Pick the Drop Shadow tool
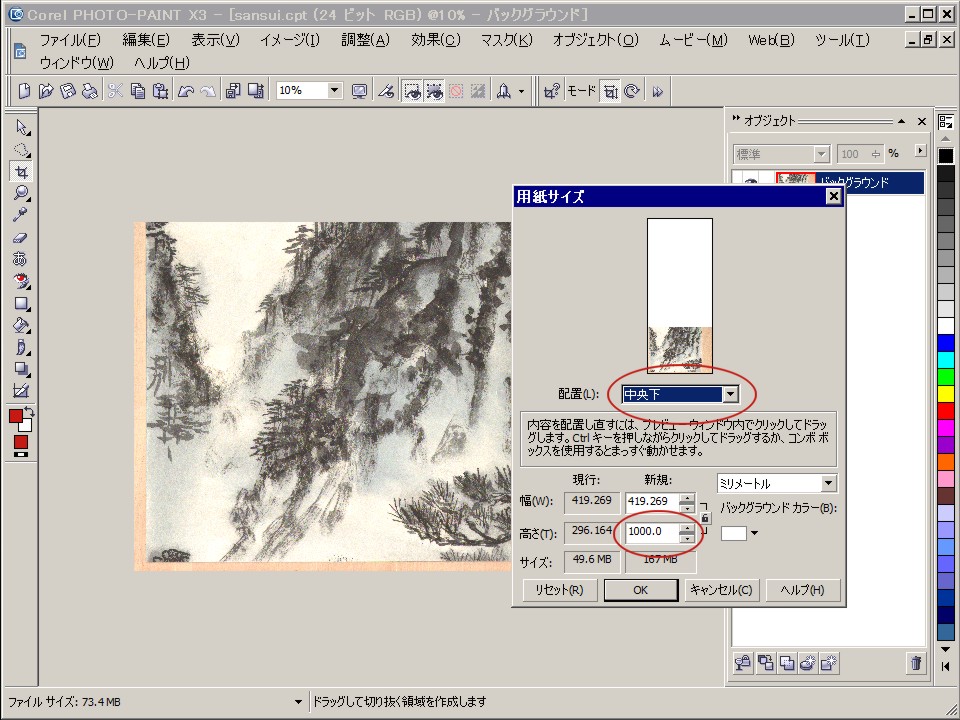The width and height of the screenshot is (960, 720). (x=21, y=369)
